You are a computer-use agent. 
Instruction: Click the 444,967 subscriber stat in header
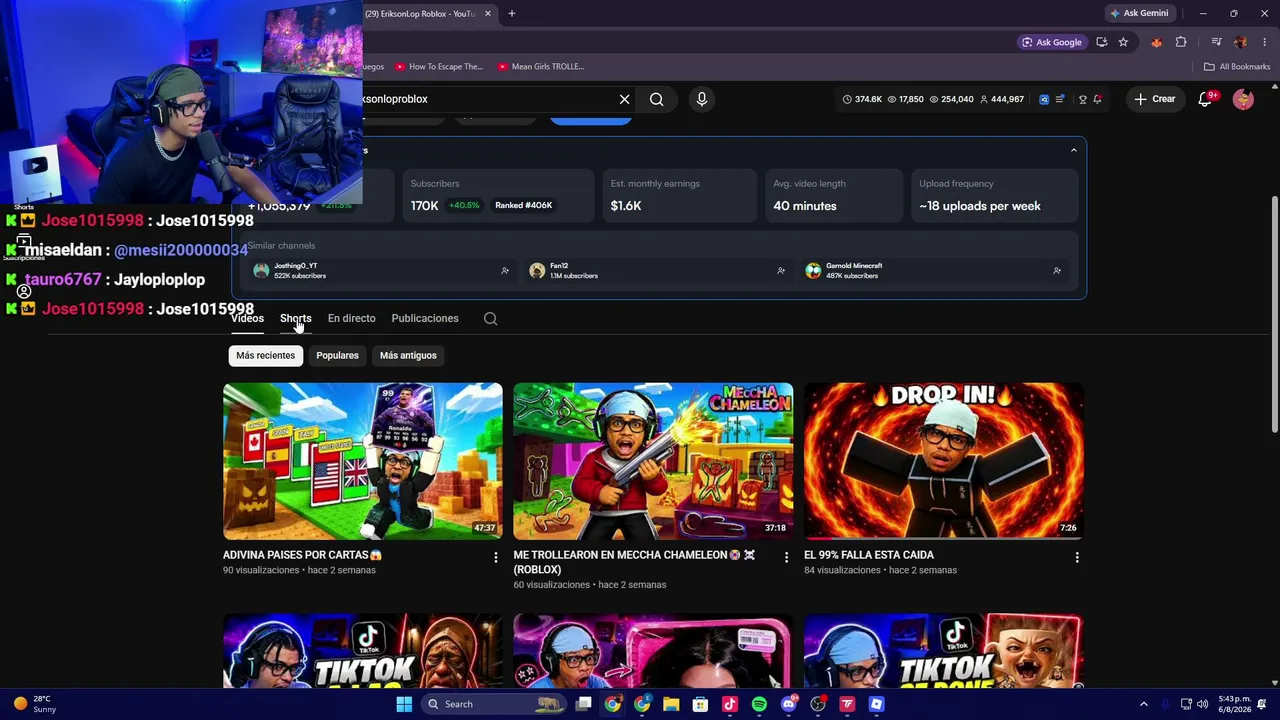(1001, 99)
